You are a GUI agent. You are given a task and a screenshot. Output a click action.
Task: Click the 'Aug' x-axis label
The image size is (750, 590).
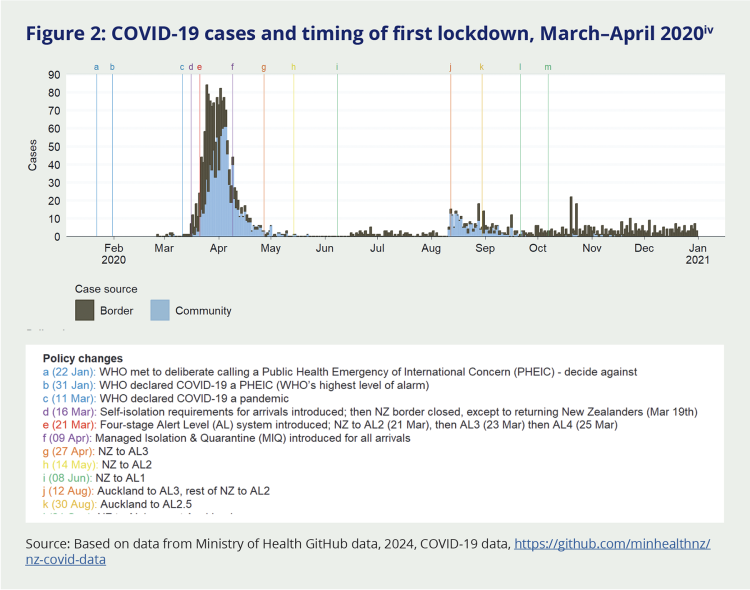tap(431, 248)
